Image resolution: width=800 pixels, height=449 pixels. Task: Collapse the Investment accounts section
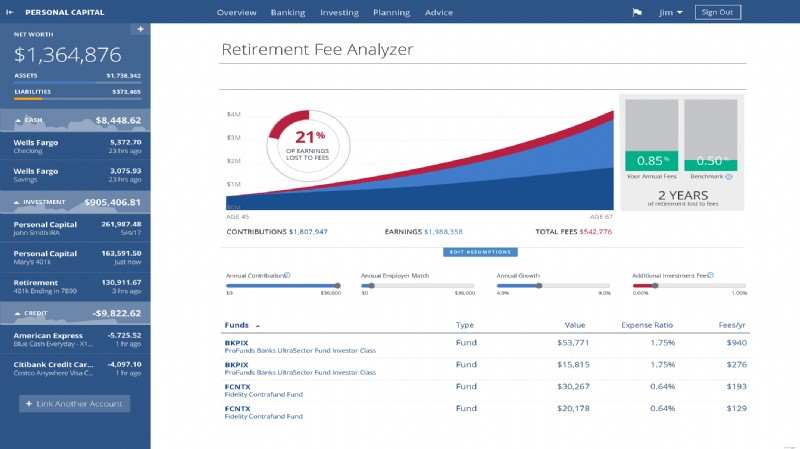click(17, 203)
